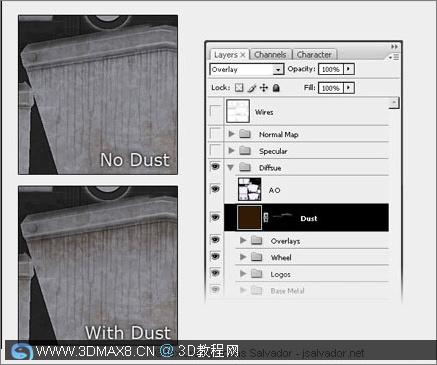This screenshot has width=437, height=365.
Task: Select the AO layer name
Action: click(x=274, y=190)
